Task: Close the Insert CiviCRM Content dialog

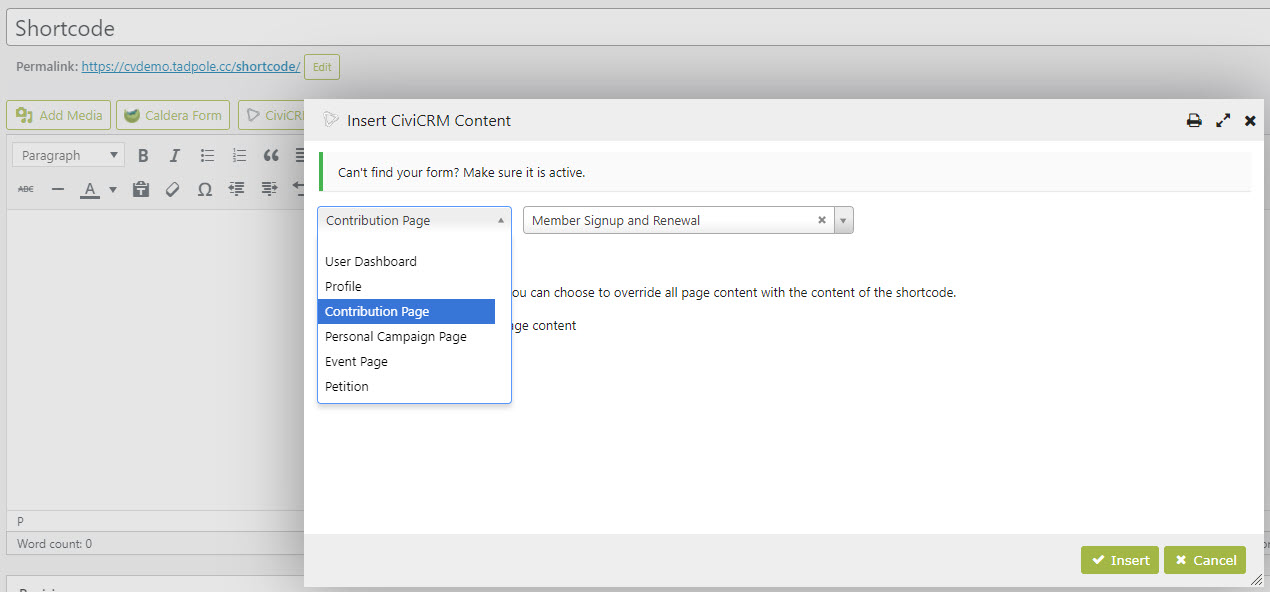Action: click(x=1250, y=120)
